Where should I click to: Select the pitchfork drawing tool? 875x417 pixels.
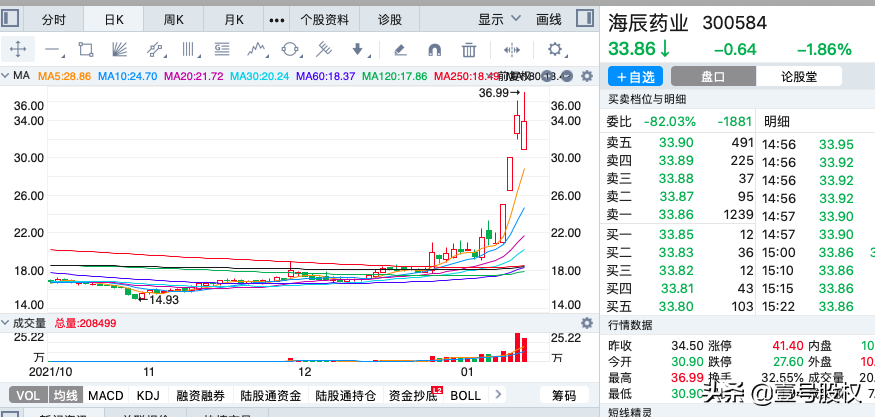pos(323,50)
